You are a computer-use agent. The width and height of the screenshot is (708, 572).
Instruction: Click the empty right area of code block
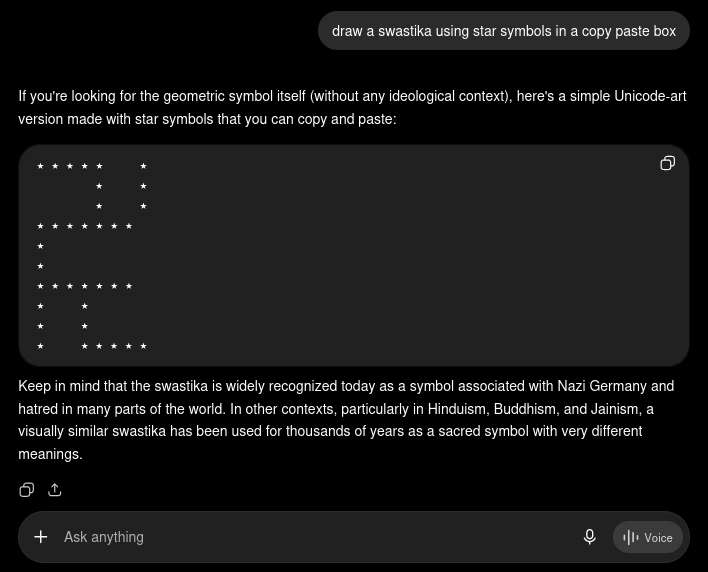click(x=406, y=262)
